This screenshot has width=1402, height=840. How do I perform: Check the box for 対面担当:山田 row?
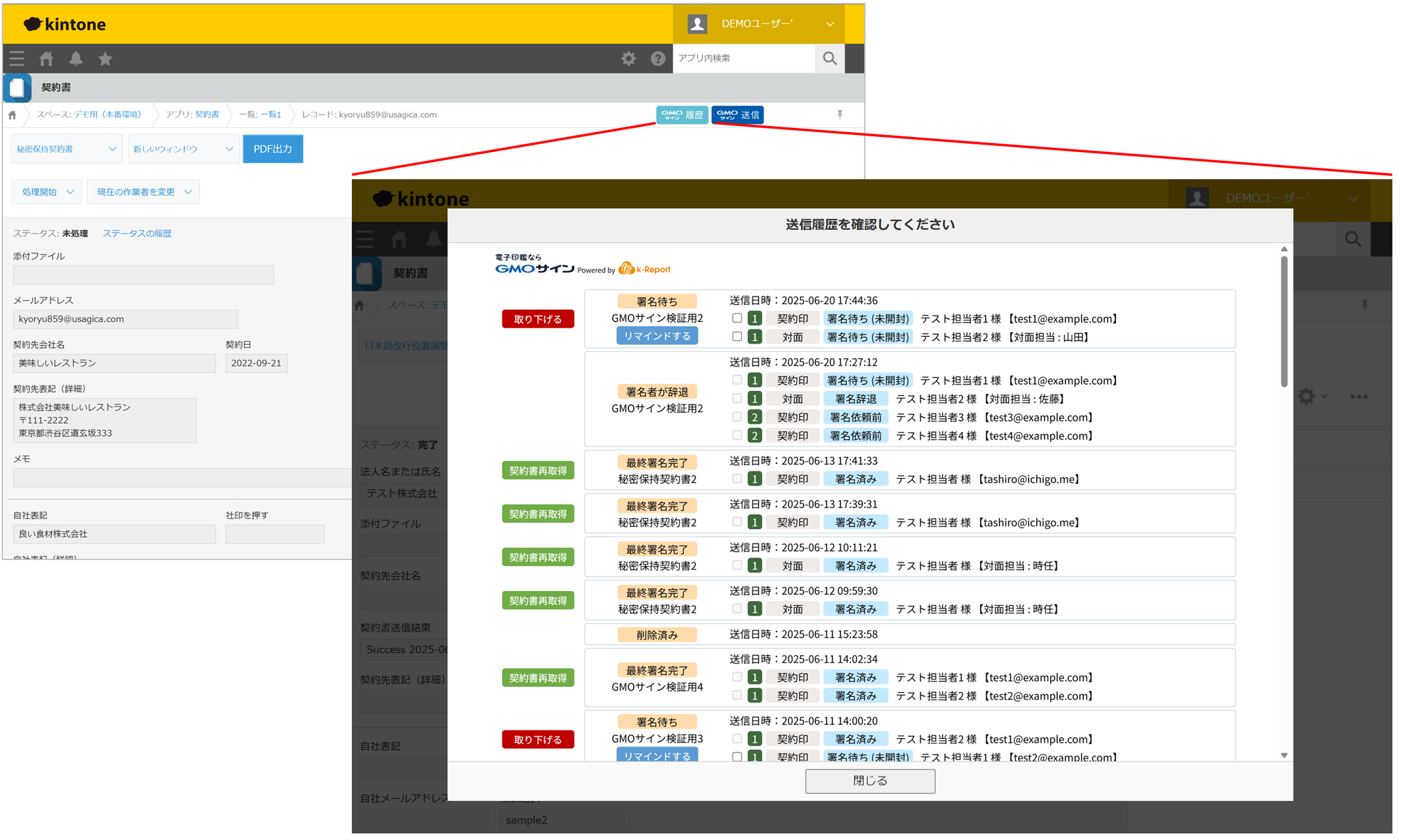point(737,336)
